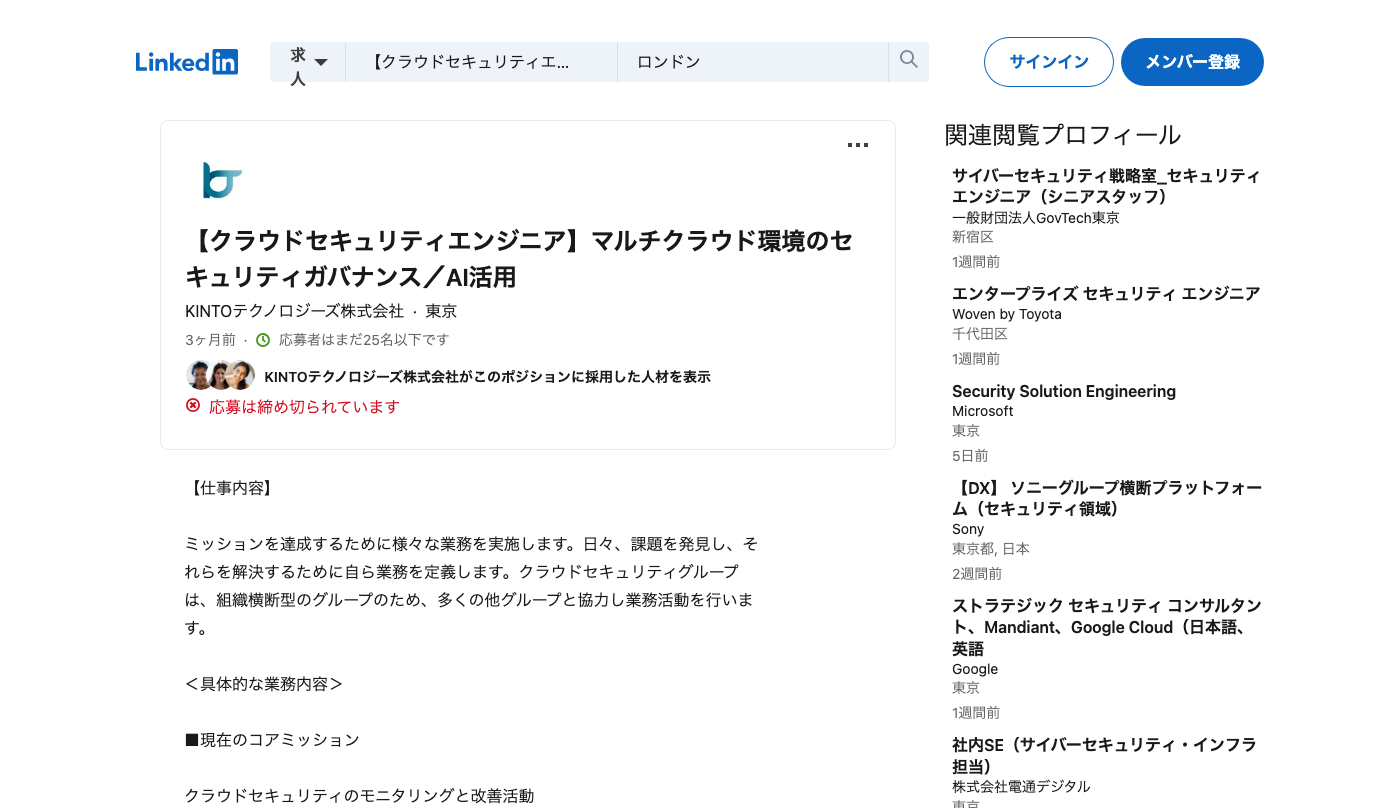Open the サイバーセキュリティ戦略室 job listing
Viewport: 1400px width, 808px height.
pyautogui.click(x=1106, y=186)
